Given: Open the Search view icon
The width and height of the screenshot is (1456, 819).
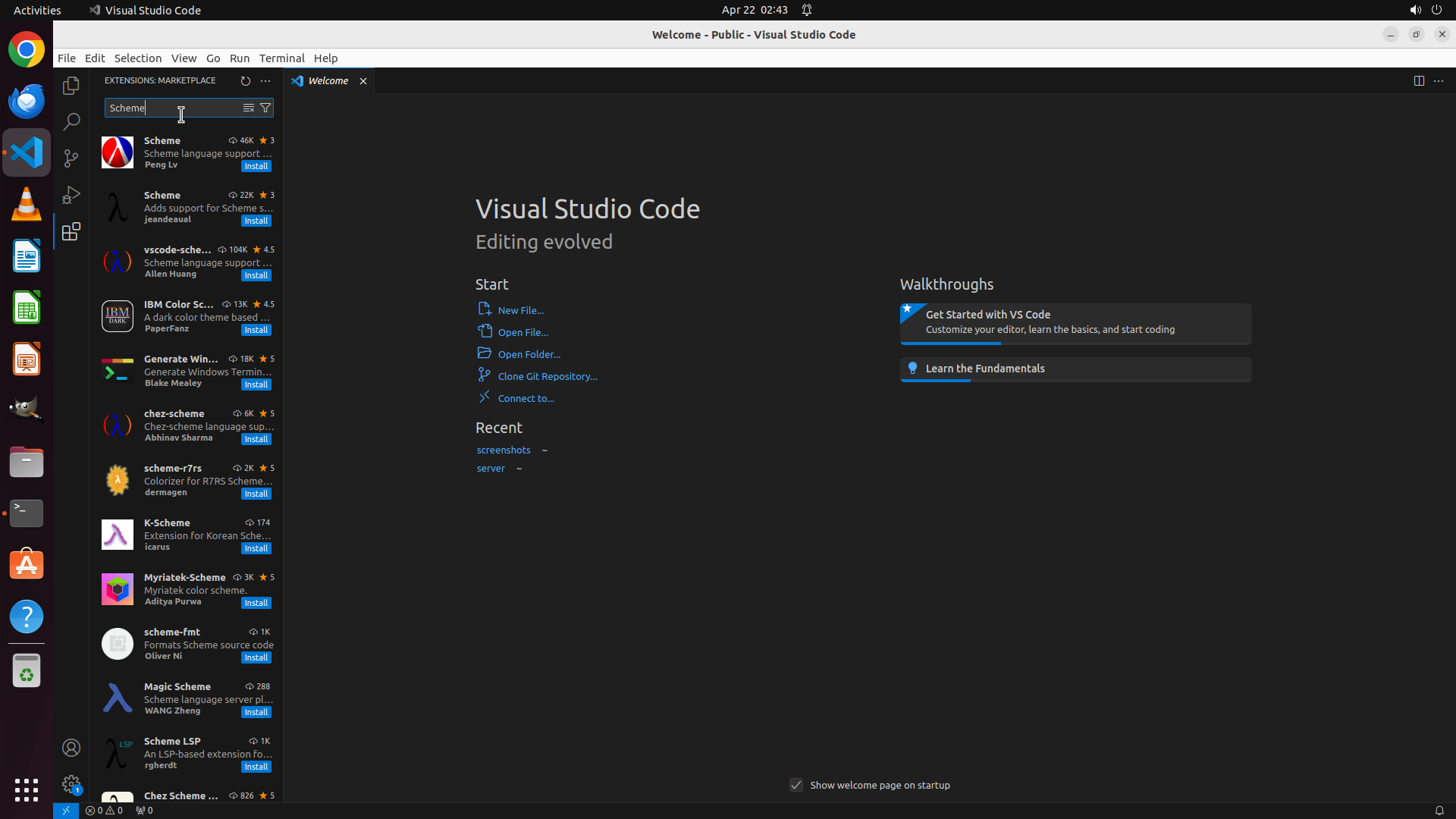Looking at the screenshot, I should (71, 121).
